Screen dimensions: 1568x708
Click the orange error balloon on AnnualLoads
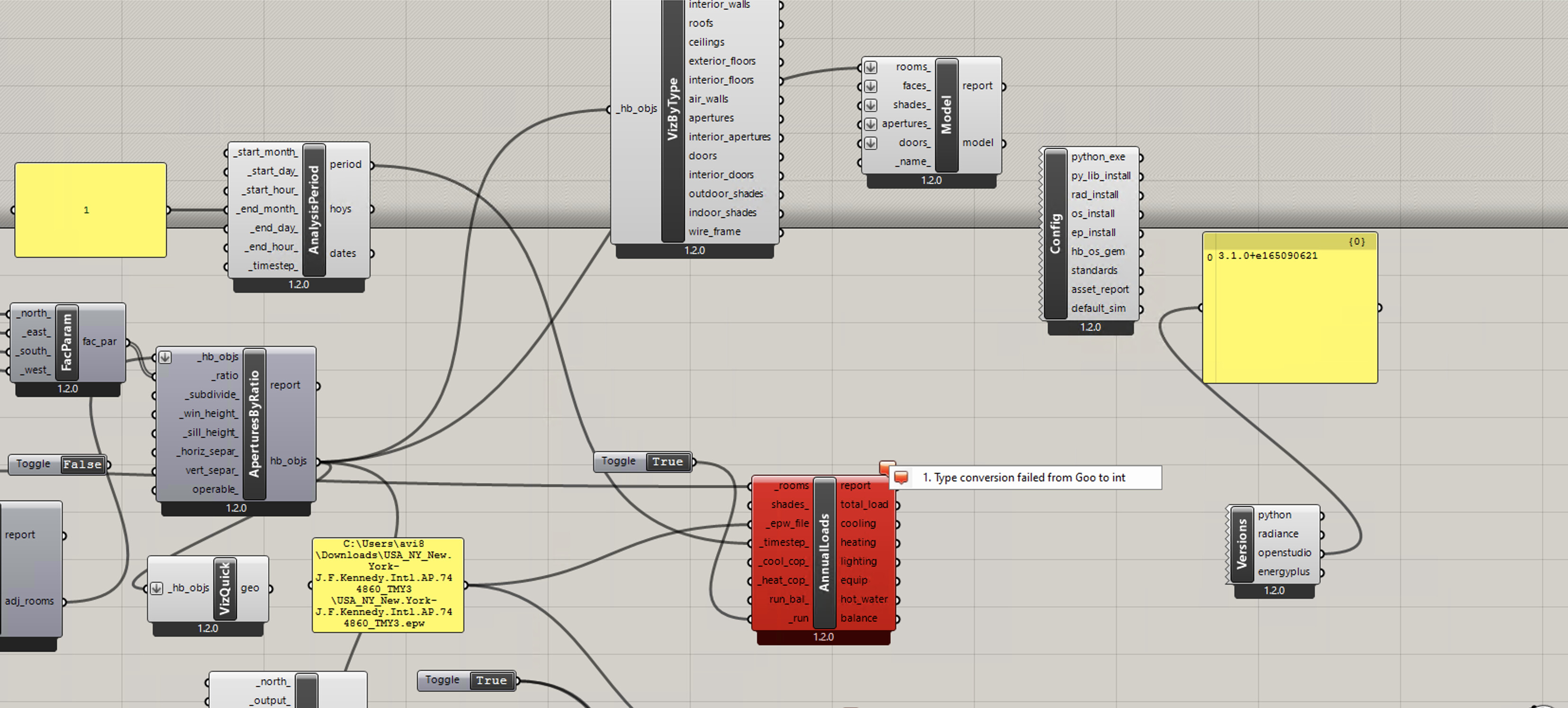pos(888,468)
